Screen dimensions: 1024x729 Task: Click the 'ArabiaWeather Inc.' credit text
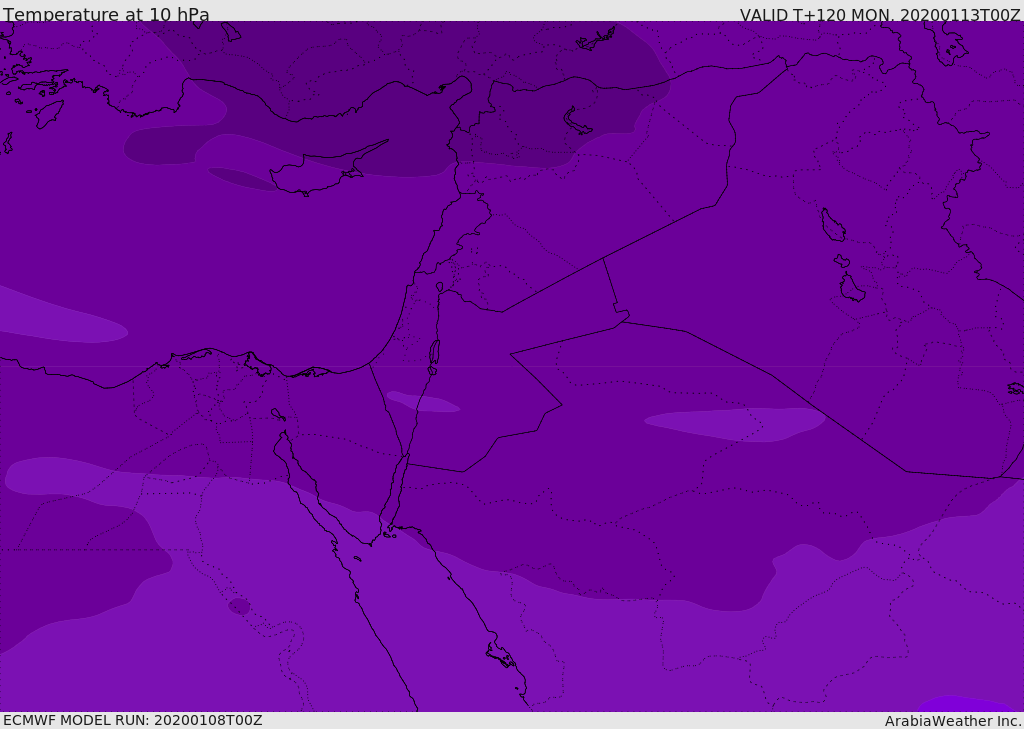point(954,721)
